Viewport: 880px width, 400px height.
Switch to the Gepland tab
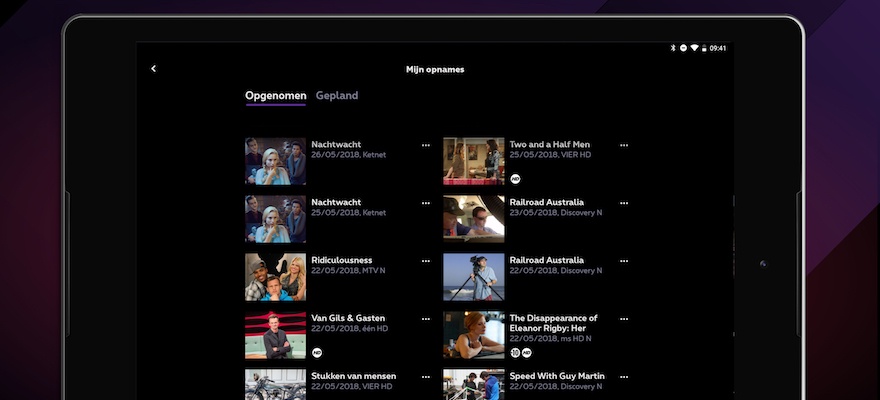click(x=337, y=96)
